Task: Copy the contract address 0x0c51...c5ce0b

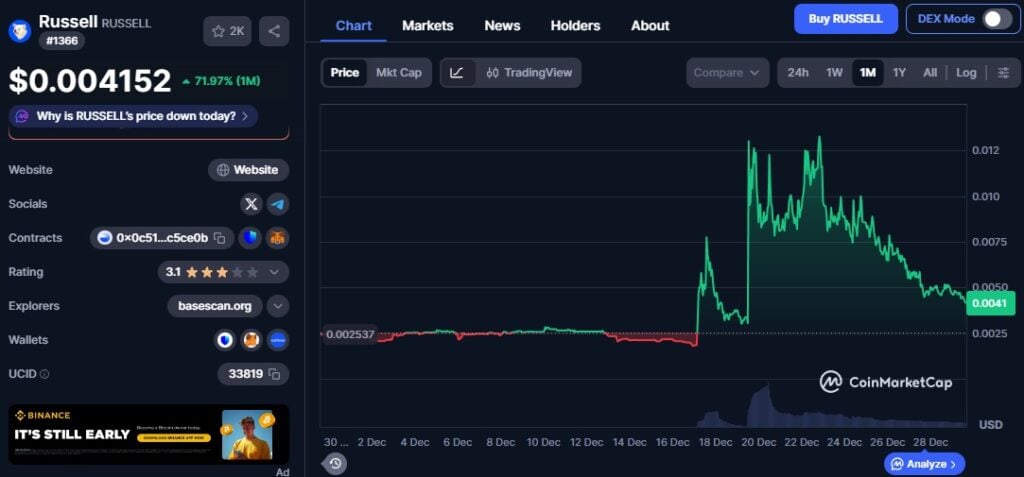Action: (x=219, y=238)
